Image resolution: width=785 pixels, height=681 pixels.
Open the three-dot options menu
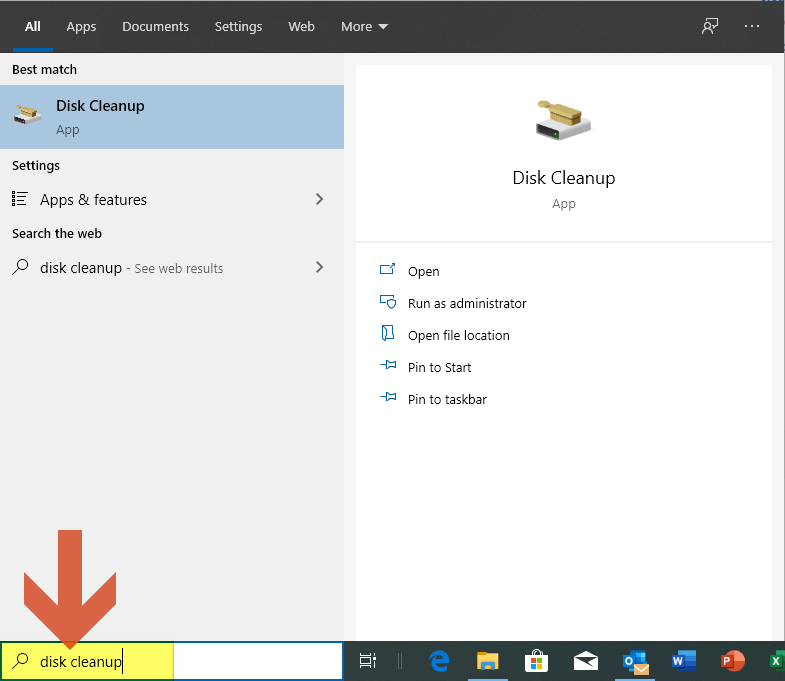(x=751, y=26)
